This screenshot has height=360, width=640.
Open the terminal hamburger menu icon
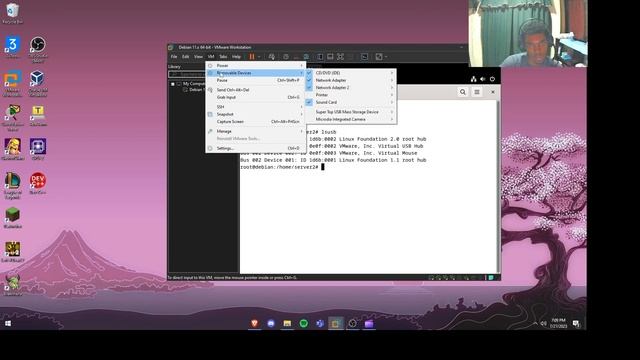[x=477, y=92]
